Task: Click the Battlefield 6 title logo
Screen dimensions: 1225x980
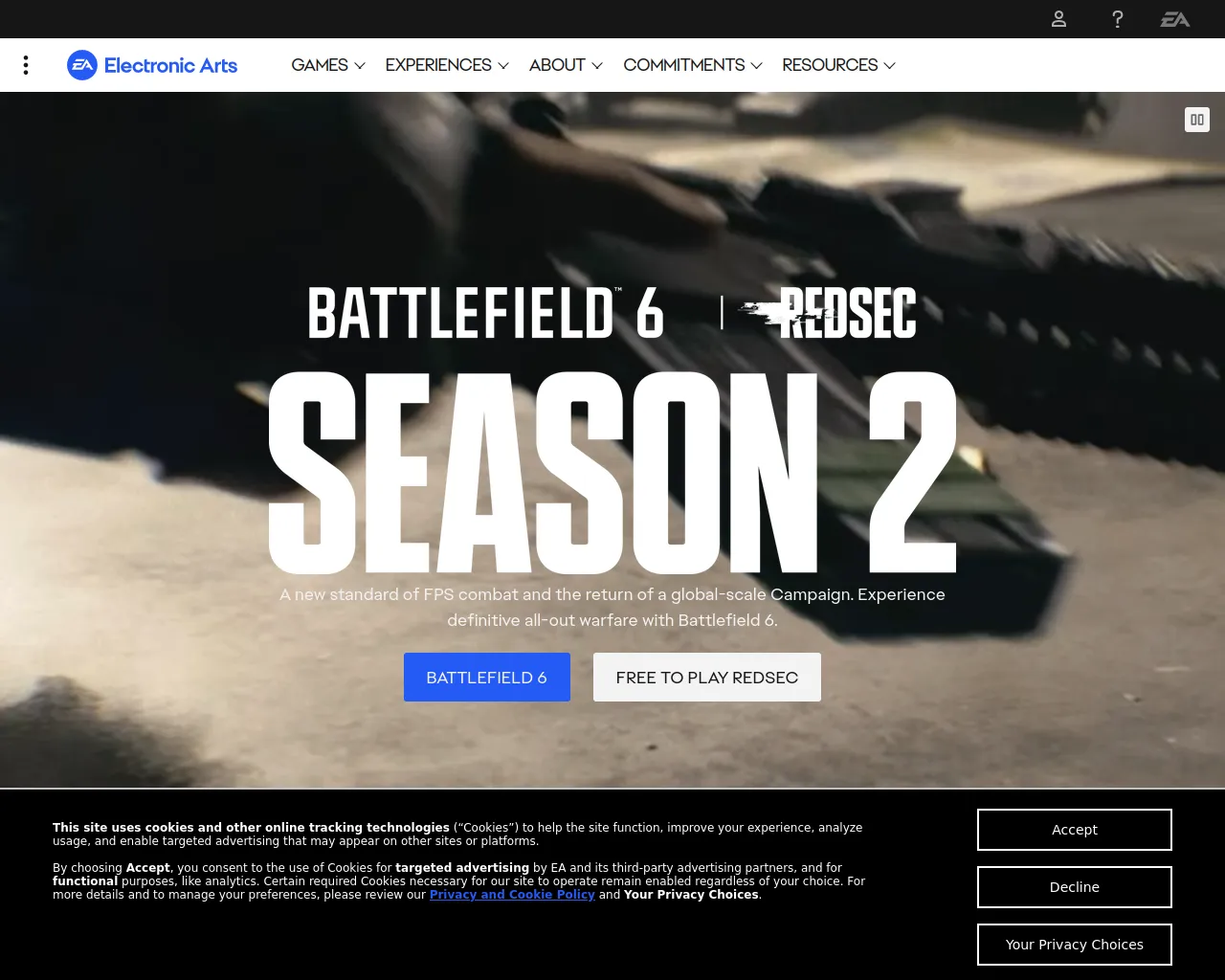Action: tap(486, 313)
